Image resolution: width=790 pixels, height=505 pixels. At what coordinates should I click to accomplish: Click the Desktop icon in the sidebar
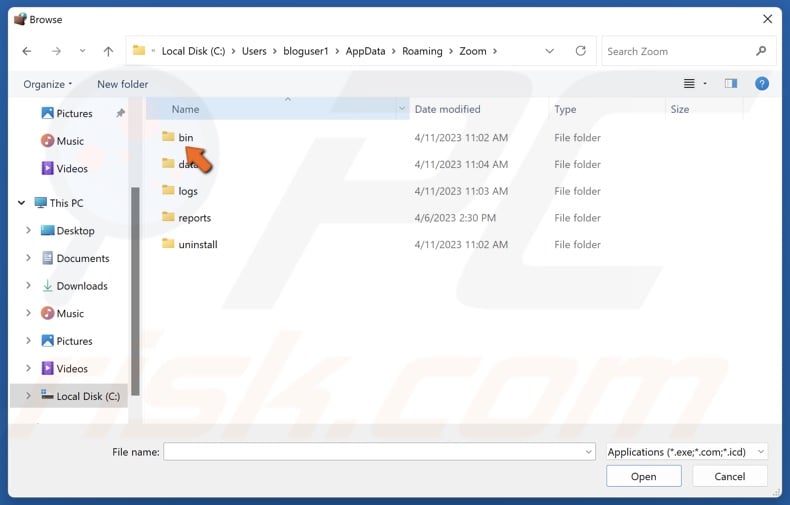click(47, 230)
